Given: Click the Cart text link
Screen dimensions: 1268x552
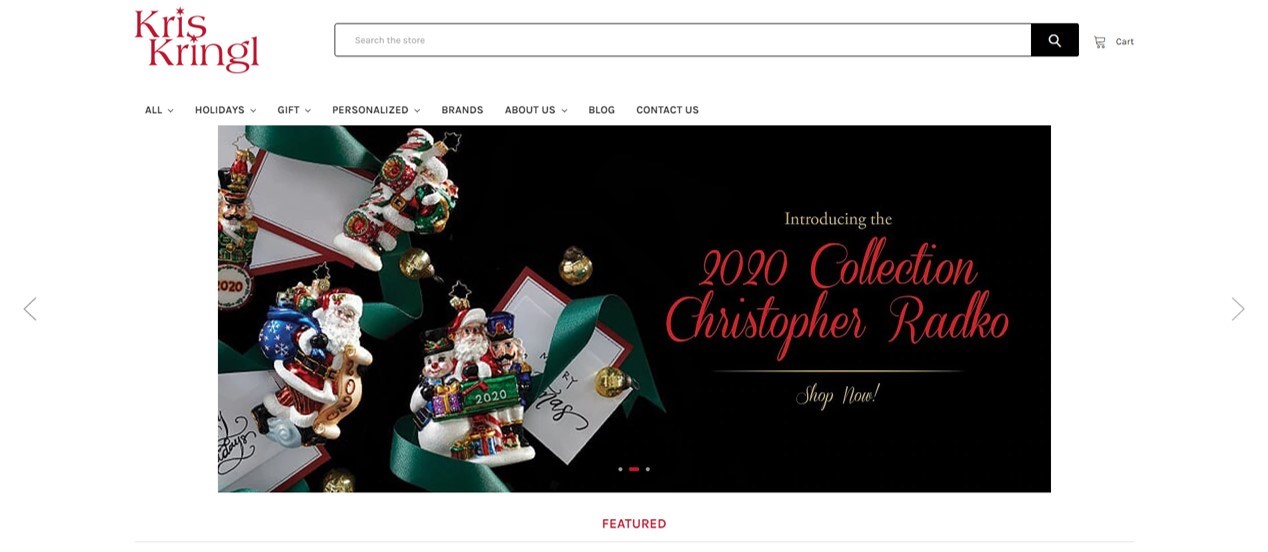Looking at the screenshot, I should [1125, 42].
